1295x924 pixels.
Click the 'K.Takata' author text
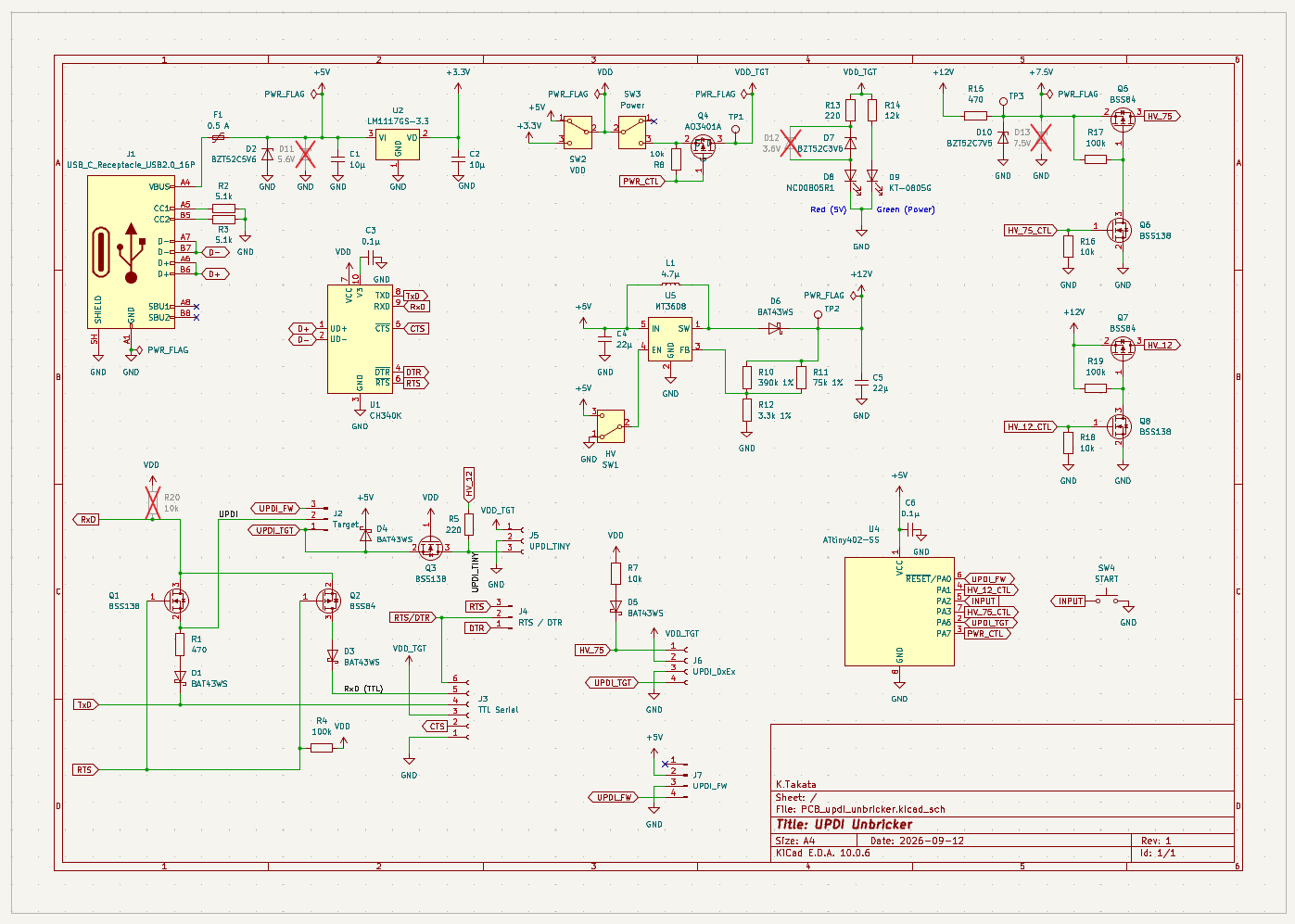click(796, 784)
